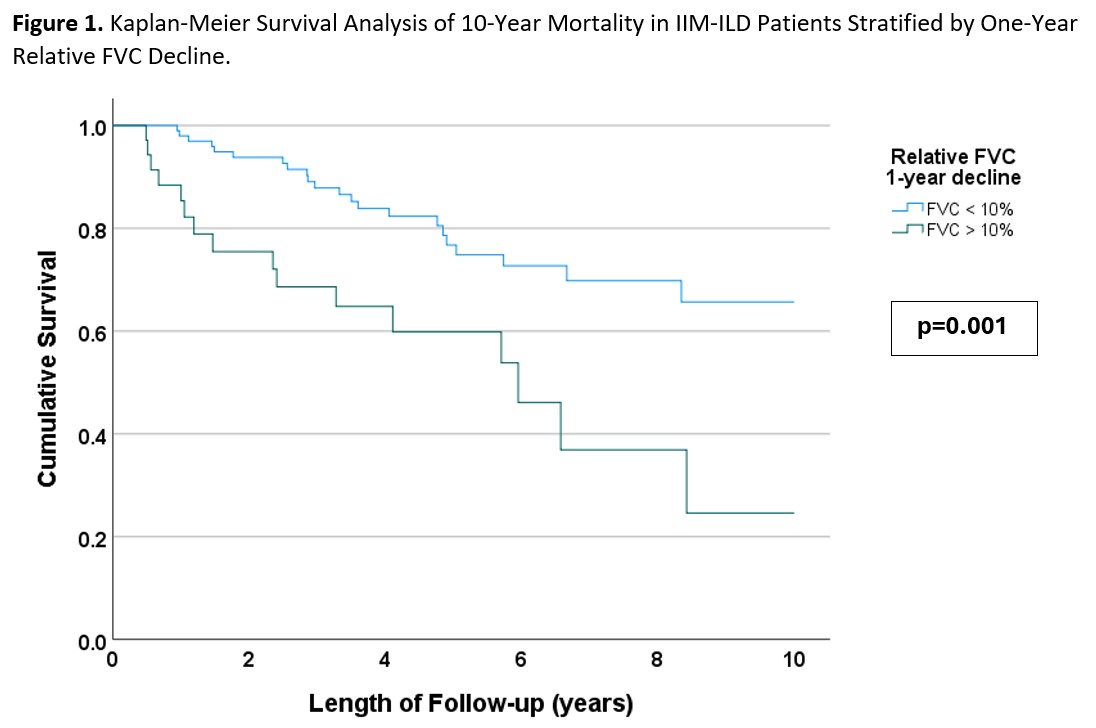1096x728 pixels.
Task: Click the 0.4 y-axis tick label
Action: [x=92, y=435]
